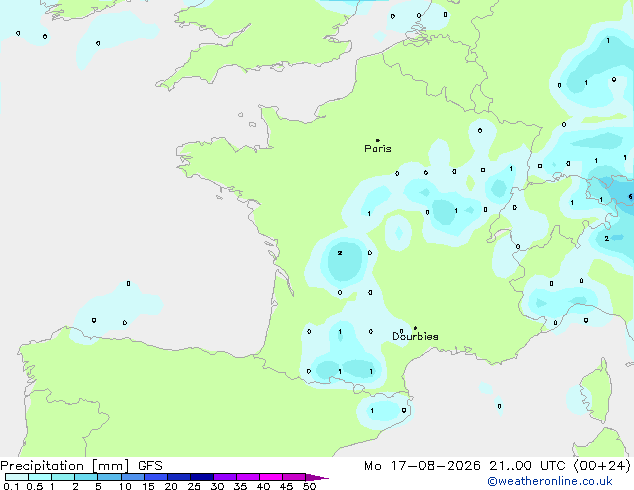Screen dimensions: 634x490
Task: Click the 20–25 mm legend color swatch
Action: pos(178,477)
